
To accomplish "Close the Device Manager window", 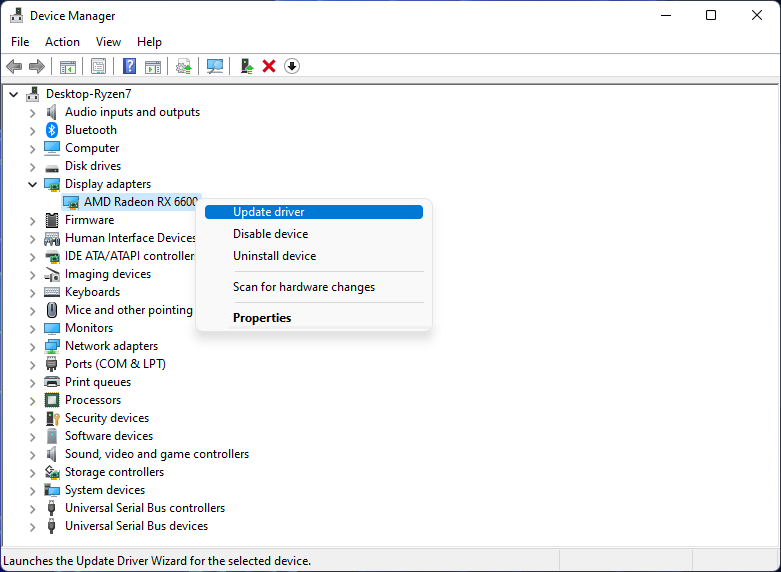I will click(757, 15).
